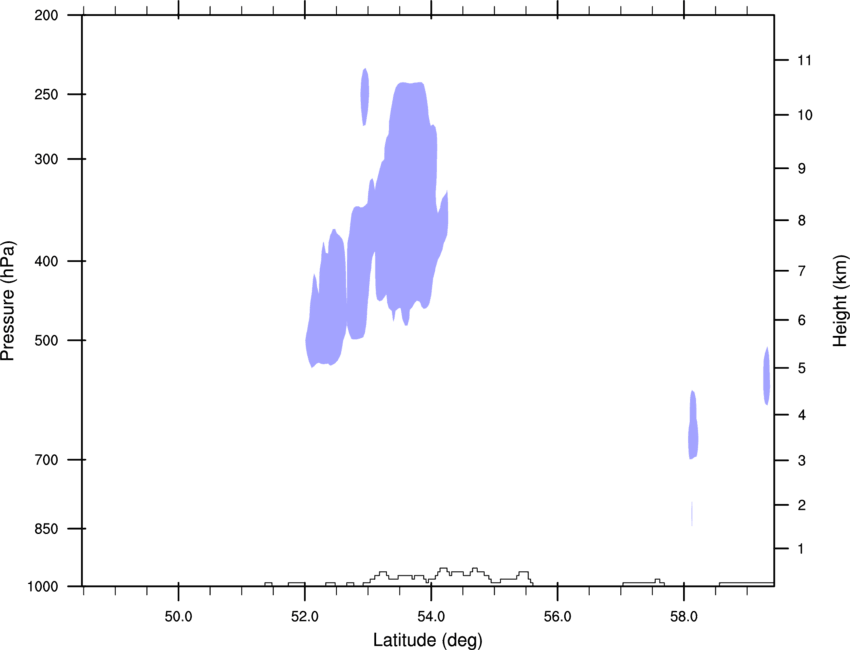The width and height of the screenshot is (850, 650).
Task: Click the terrain outline near latitude 54
Action: point(448,576)
